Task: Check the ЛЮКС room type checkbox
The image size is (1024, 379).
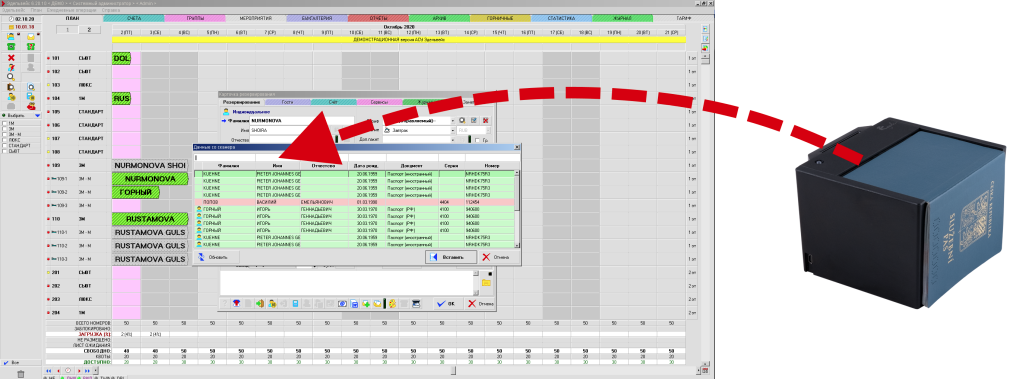Action: (5, 140)
